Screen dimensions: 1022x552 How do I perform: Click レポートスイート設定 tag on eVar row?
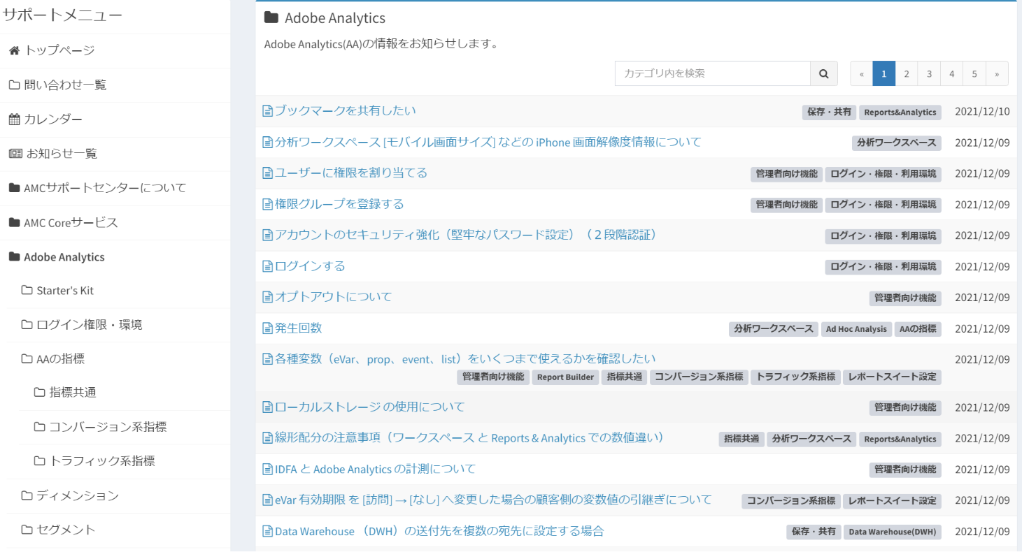pos(892,501)
